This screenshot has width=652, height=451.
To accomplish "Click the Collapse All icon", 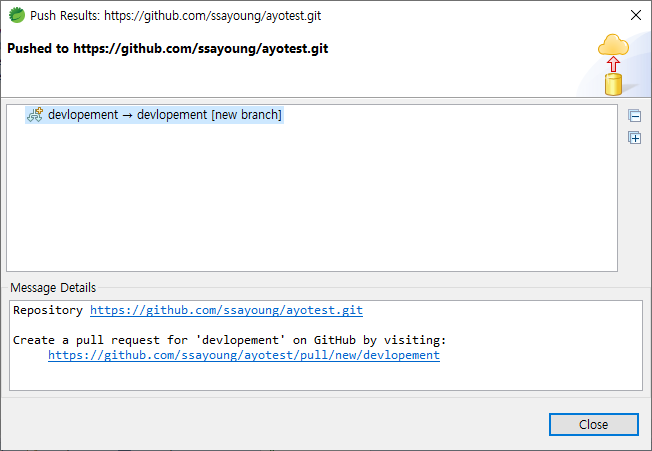I will 635,116.
